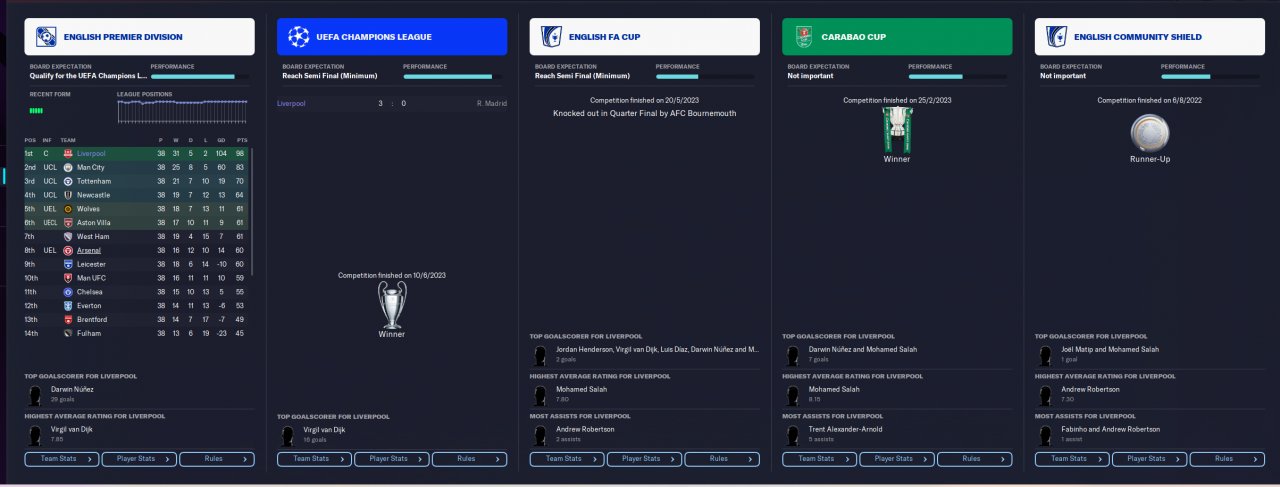
Task: Click the Leicester club badge
Action: click(x=68, y=264)
